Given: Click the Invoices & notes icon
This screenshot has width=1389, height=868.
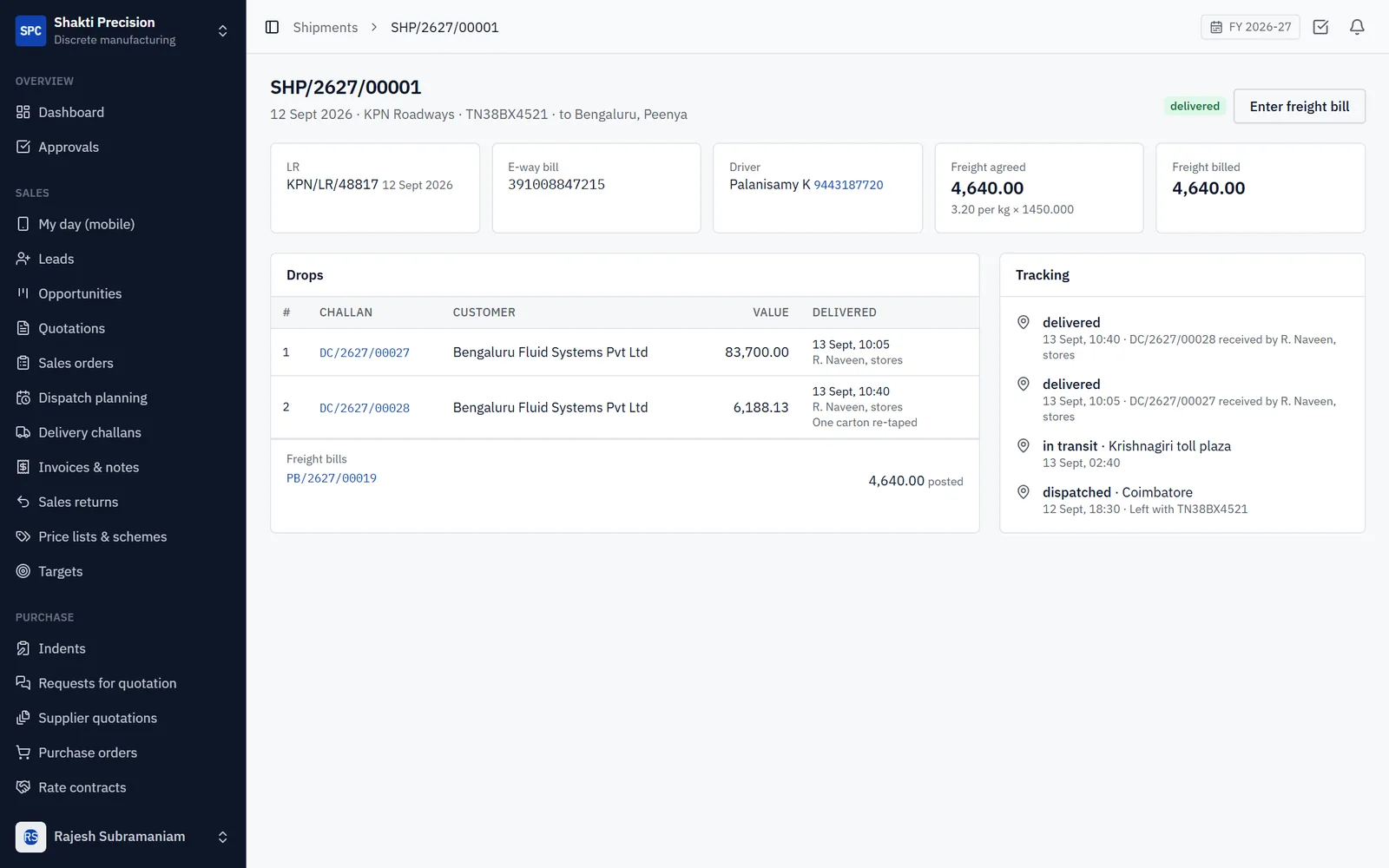Looking at the screenshot, I should (x=23, y=467).
